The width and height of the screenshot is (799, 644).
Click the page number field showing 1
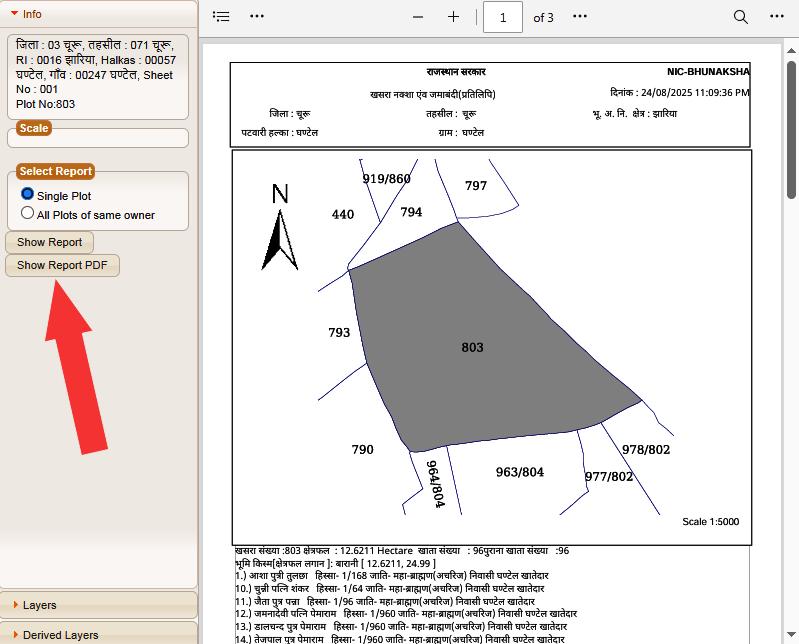tap(502, 17)
